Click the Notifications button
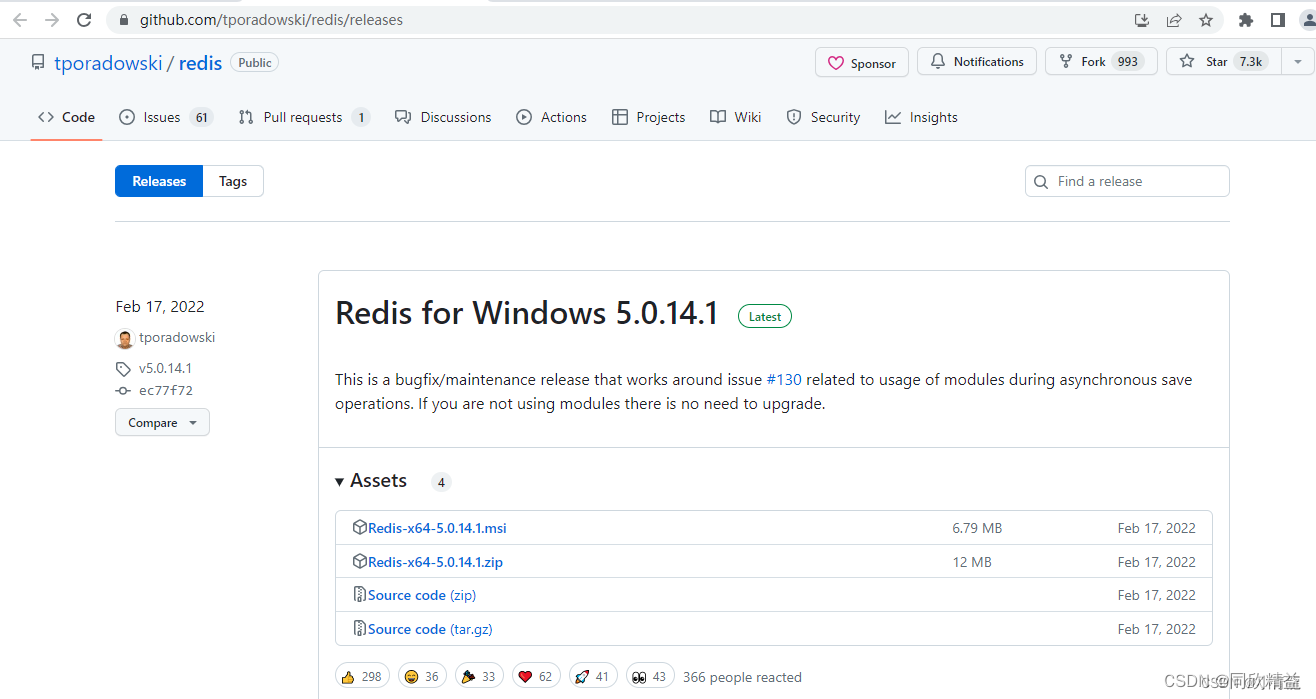The image size is (1316, 699). (x=976, y=61)
